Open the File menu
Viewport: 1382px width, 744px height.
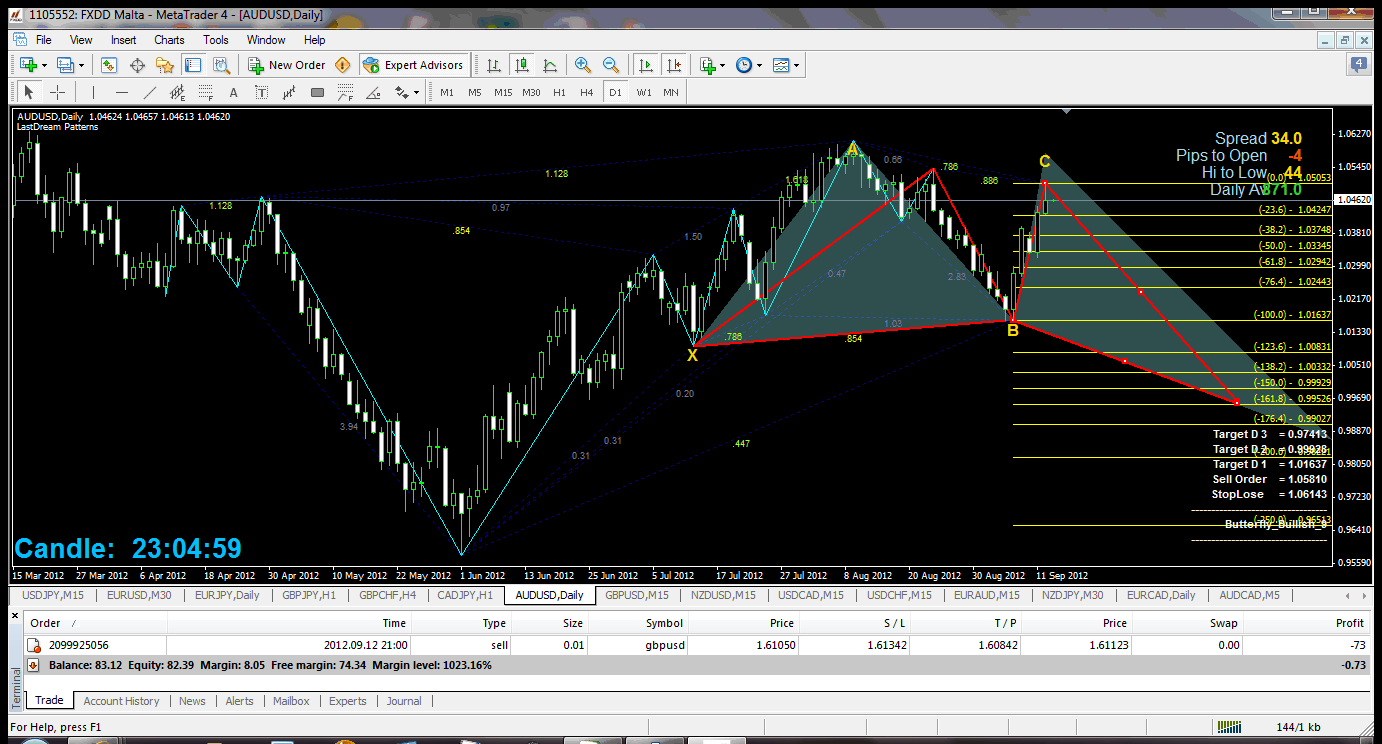[44, 40]
